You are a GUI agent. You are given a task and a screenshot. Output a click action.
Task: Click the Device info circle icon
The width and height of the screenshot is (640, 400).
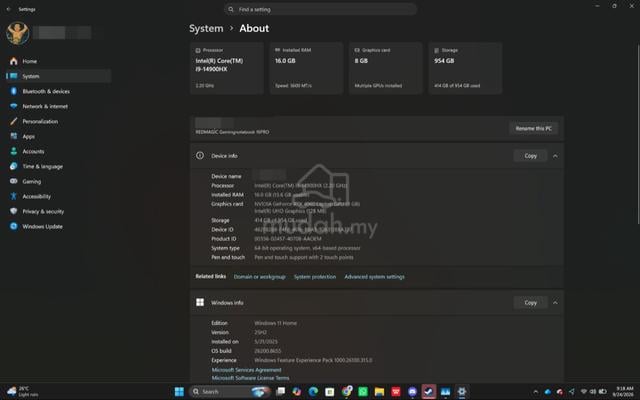tap(200, 156)
